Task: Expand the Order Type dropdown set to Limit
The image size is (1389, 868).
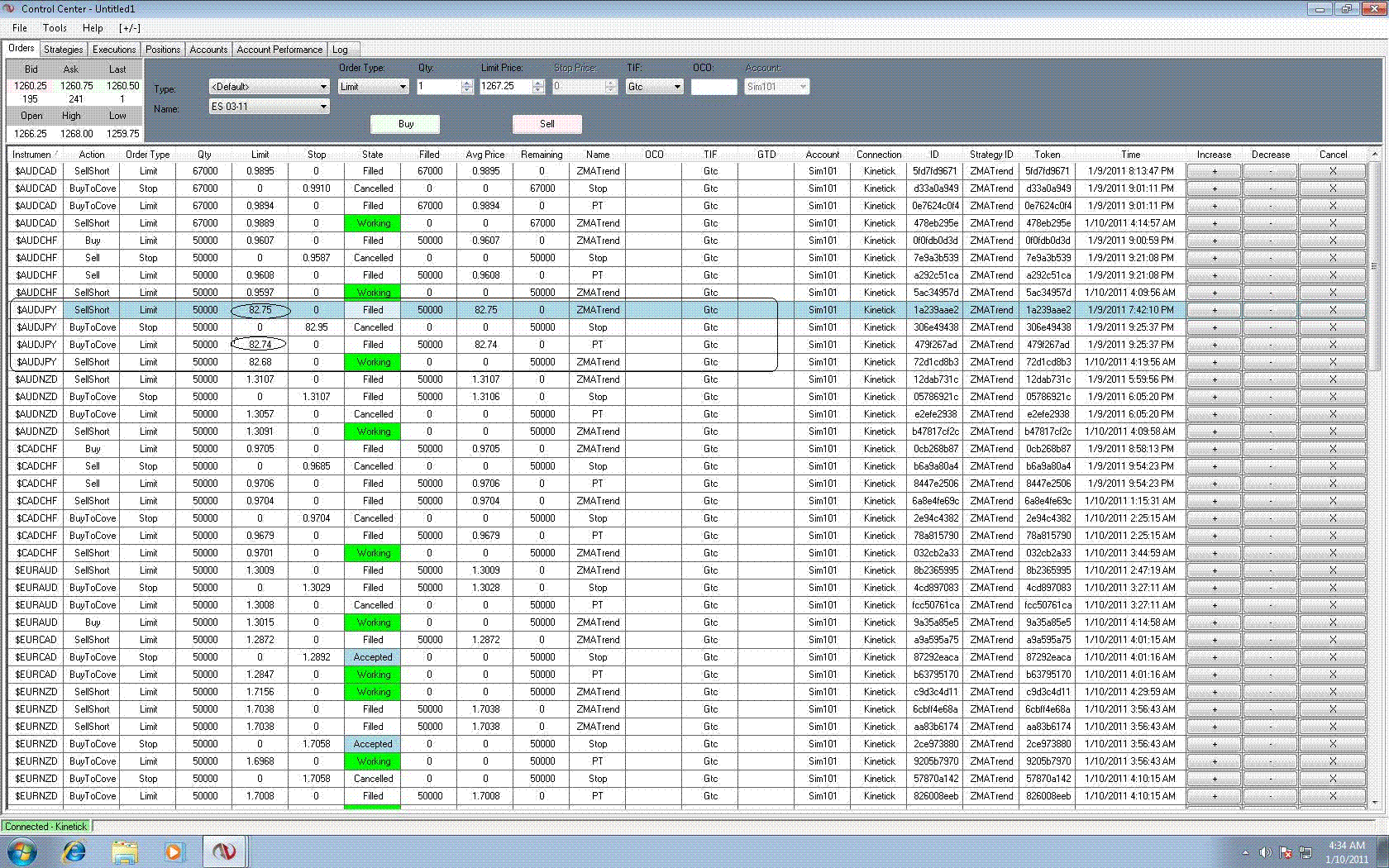Action: tap(374, 87)
